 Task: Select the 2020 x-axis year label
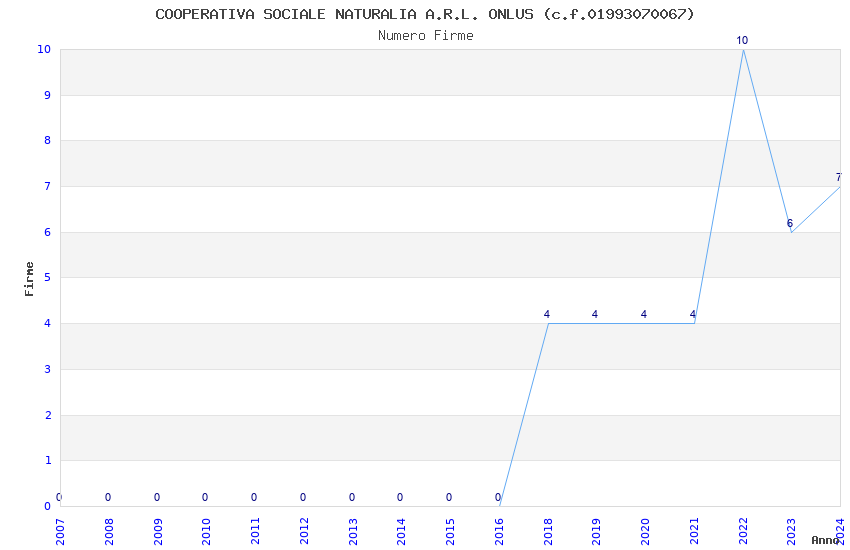click(645, 531)
